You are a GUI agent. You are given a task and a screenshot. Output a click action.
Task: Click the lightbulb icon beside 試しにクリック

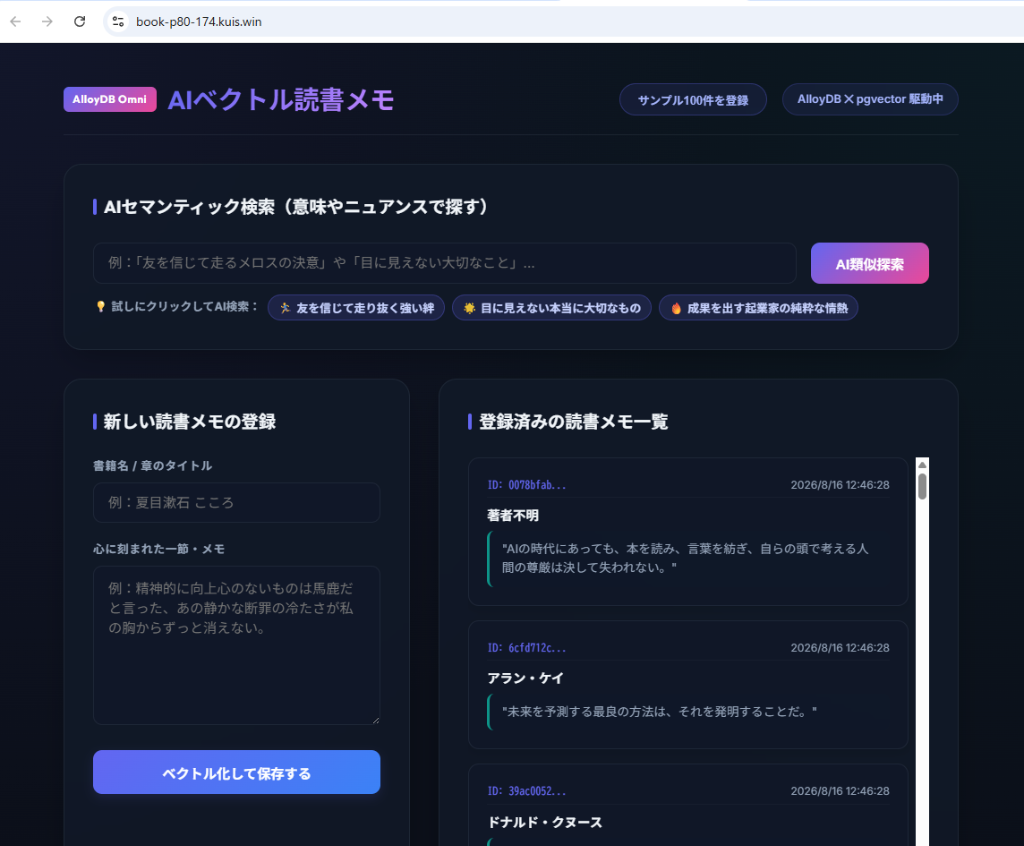tap(101, 306)
